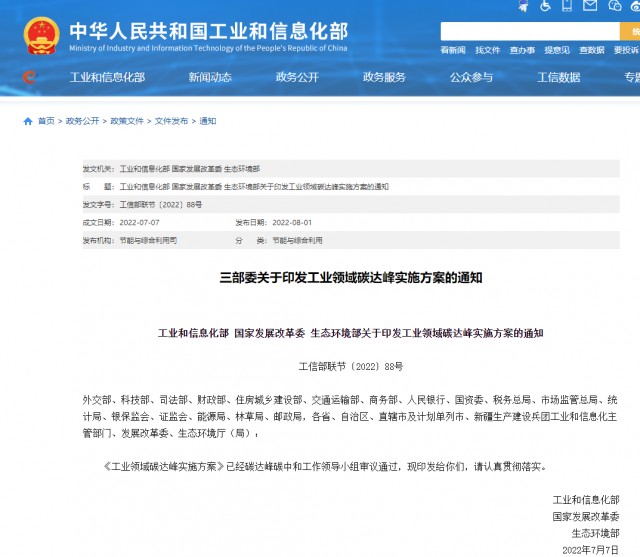Click the rocket mascot icon
The image size is (640, 557).
(x=523, y=5)
